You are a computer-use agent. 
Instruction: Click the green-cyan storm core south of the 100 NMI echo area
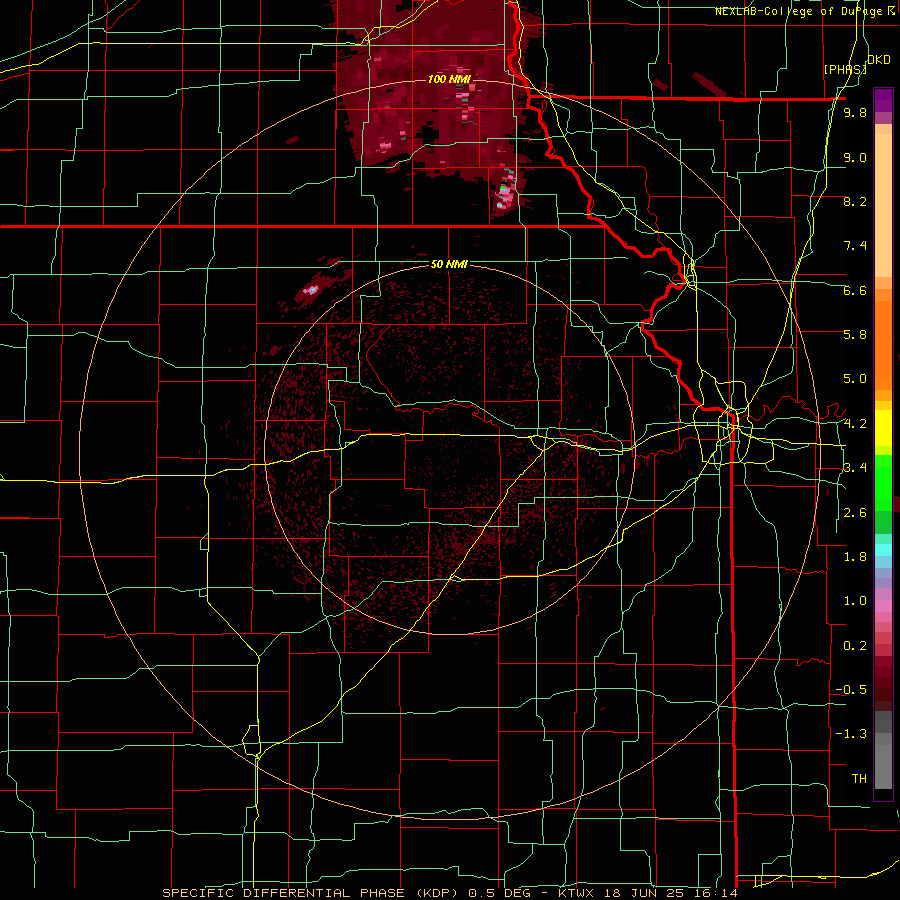(503, 192)
